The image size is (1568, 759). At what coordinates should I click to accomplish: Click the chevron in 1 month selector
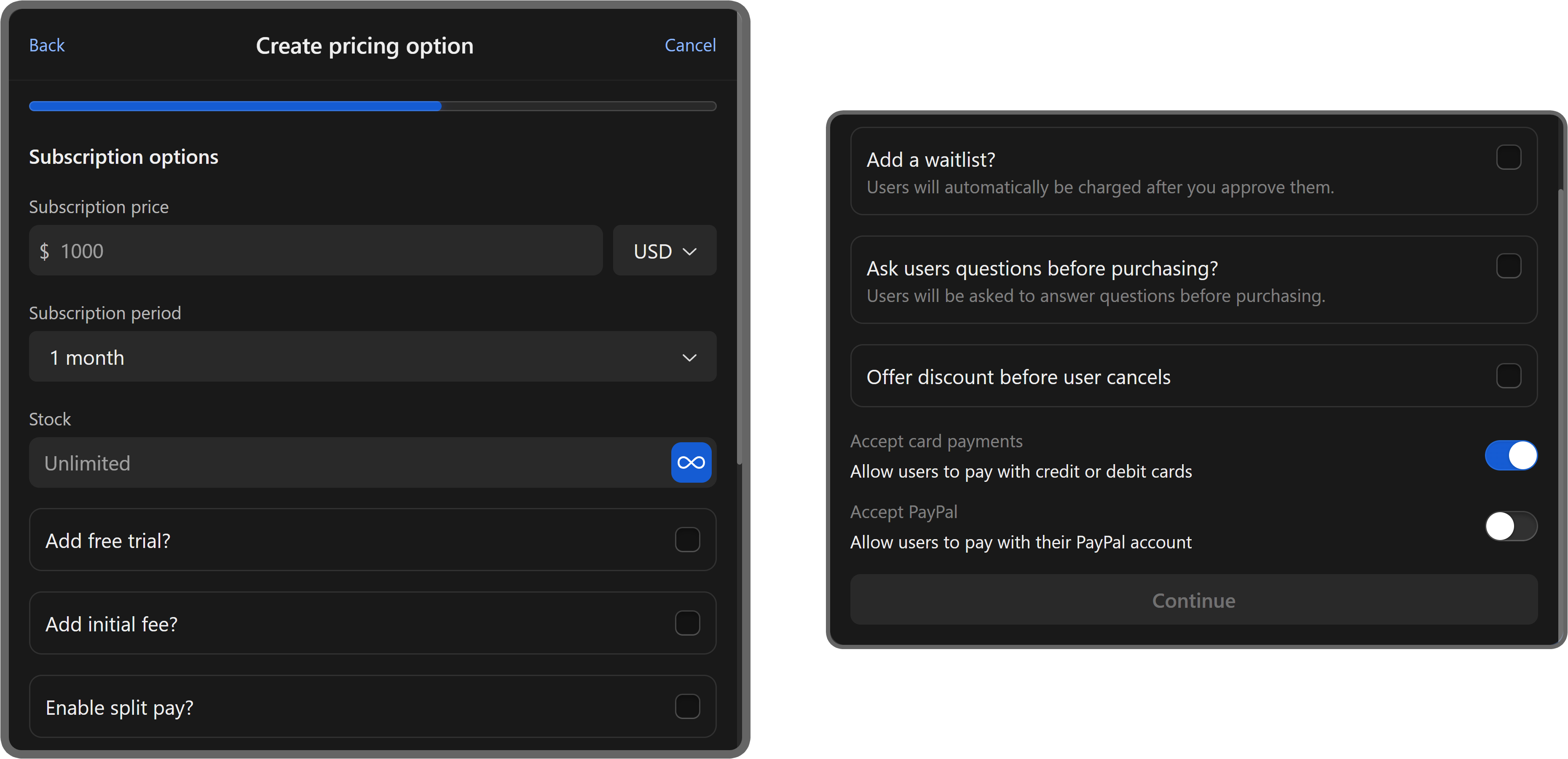point(689,358)
